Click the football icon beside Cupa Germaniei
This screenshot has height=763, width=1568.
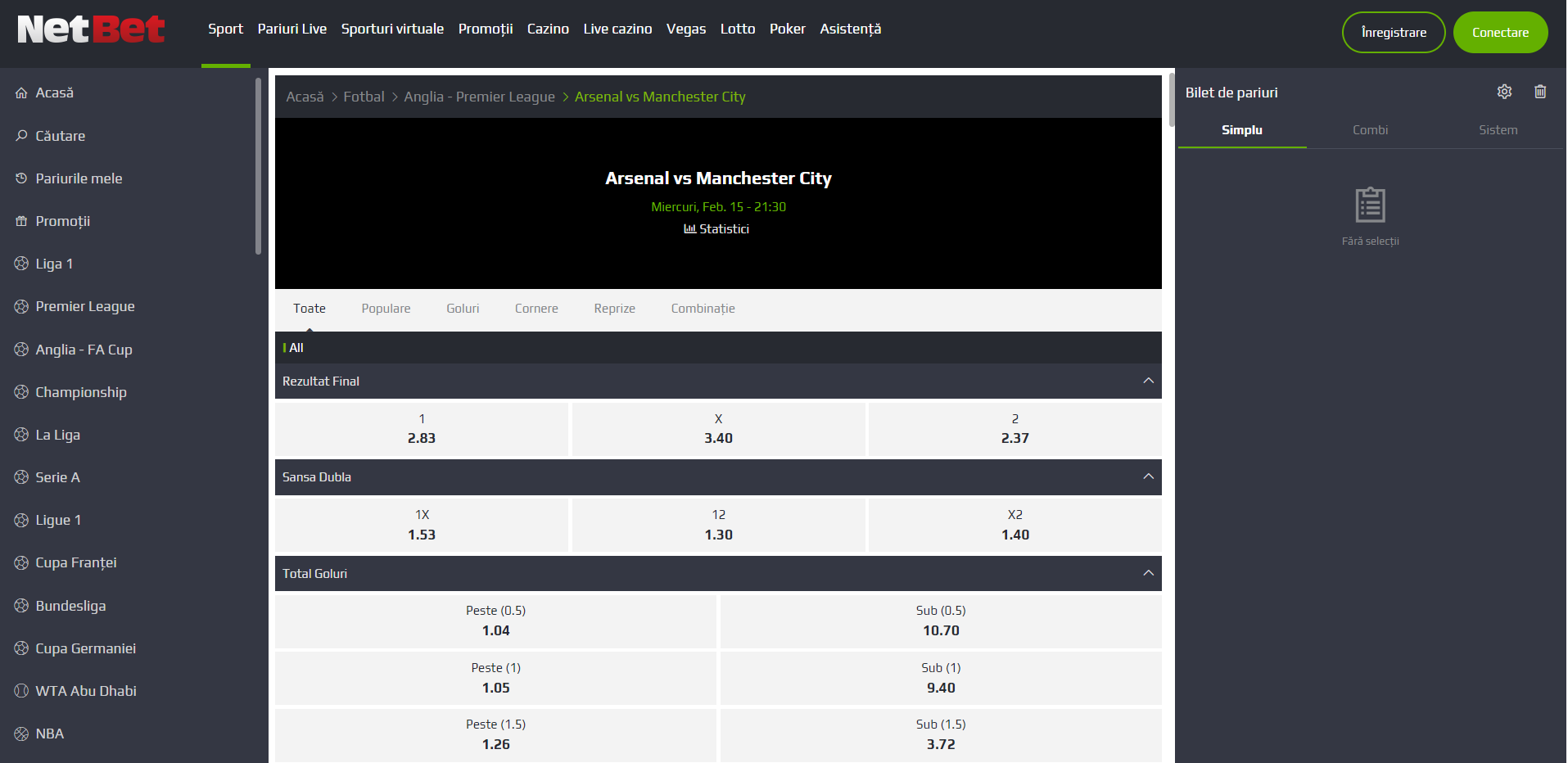pyautogui.click(x=21, y=648)
